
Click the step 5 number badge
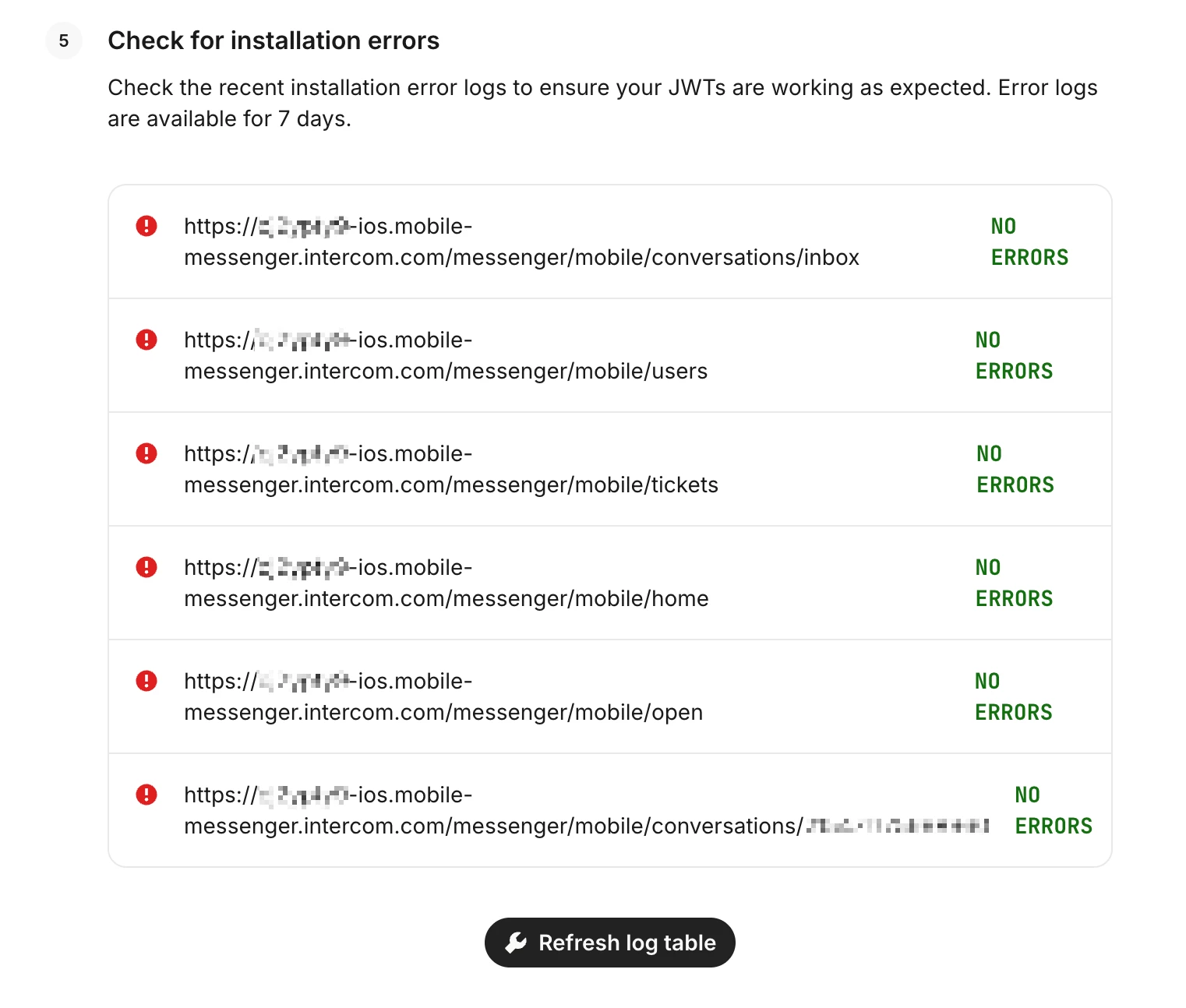64,41
